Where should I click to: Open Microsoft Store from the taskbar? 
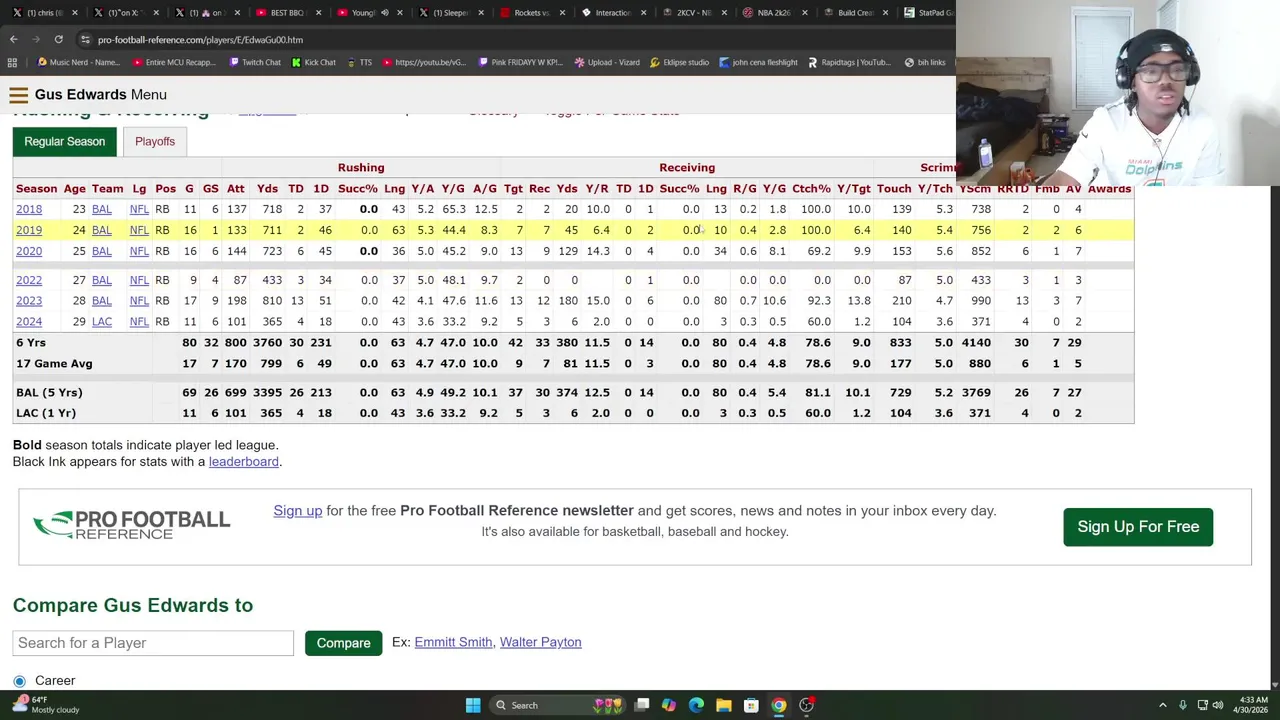click(x=751, y=705)
